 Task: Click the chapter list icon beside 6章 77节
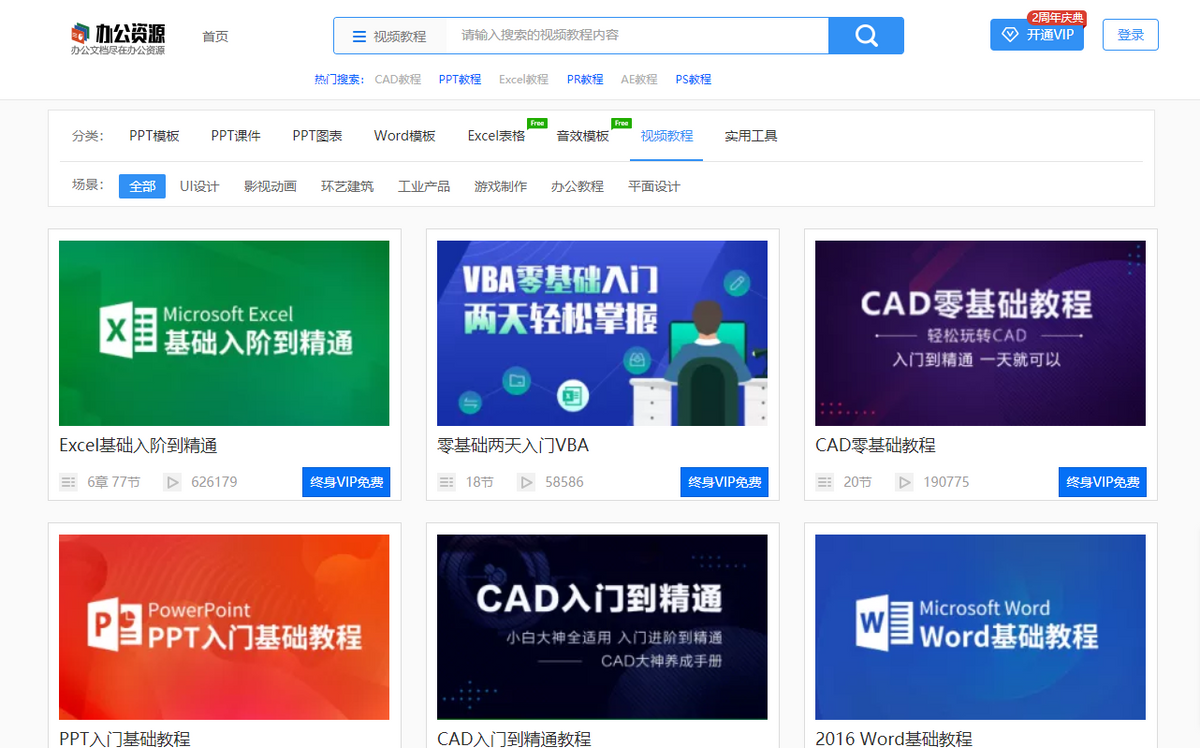click(68, 482)
